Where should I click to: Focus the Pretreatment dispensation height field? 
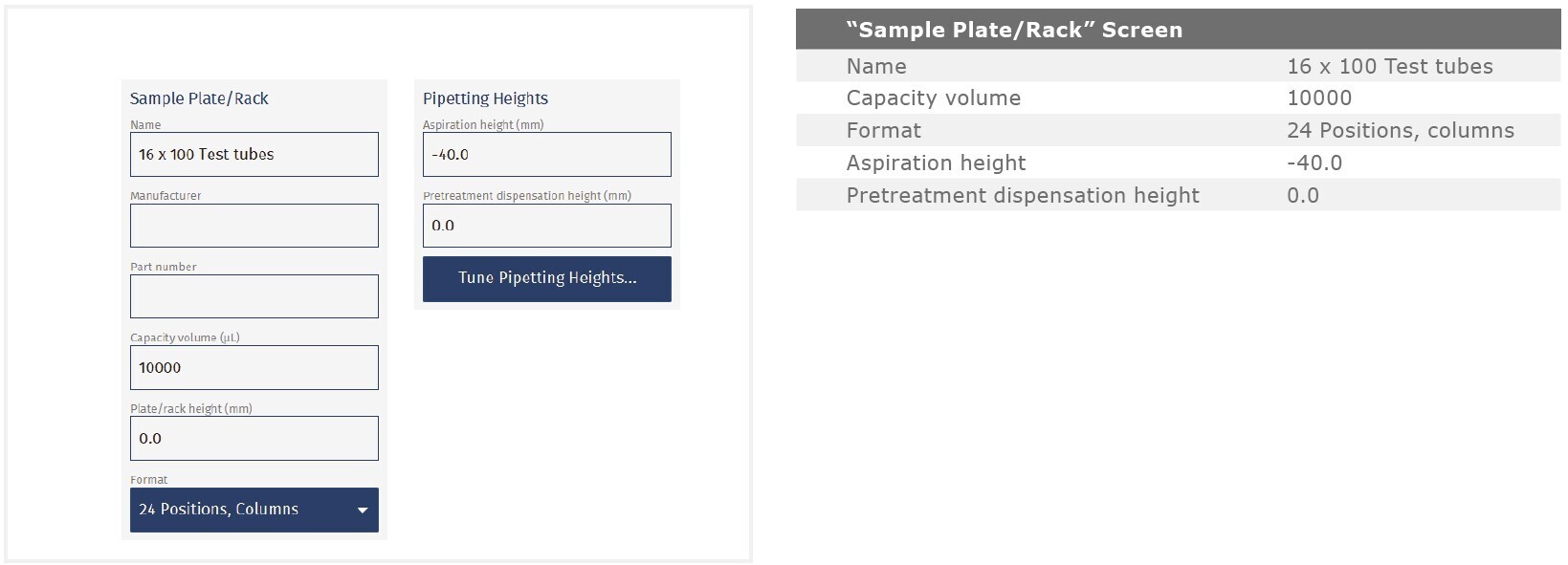pos(546,226)
